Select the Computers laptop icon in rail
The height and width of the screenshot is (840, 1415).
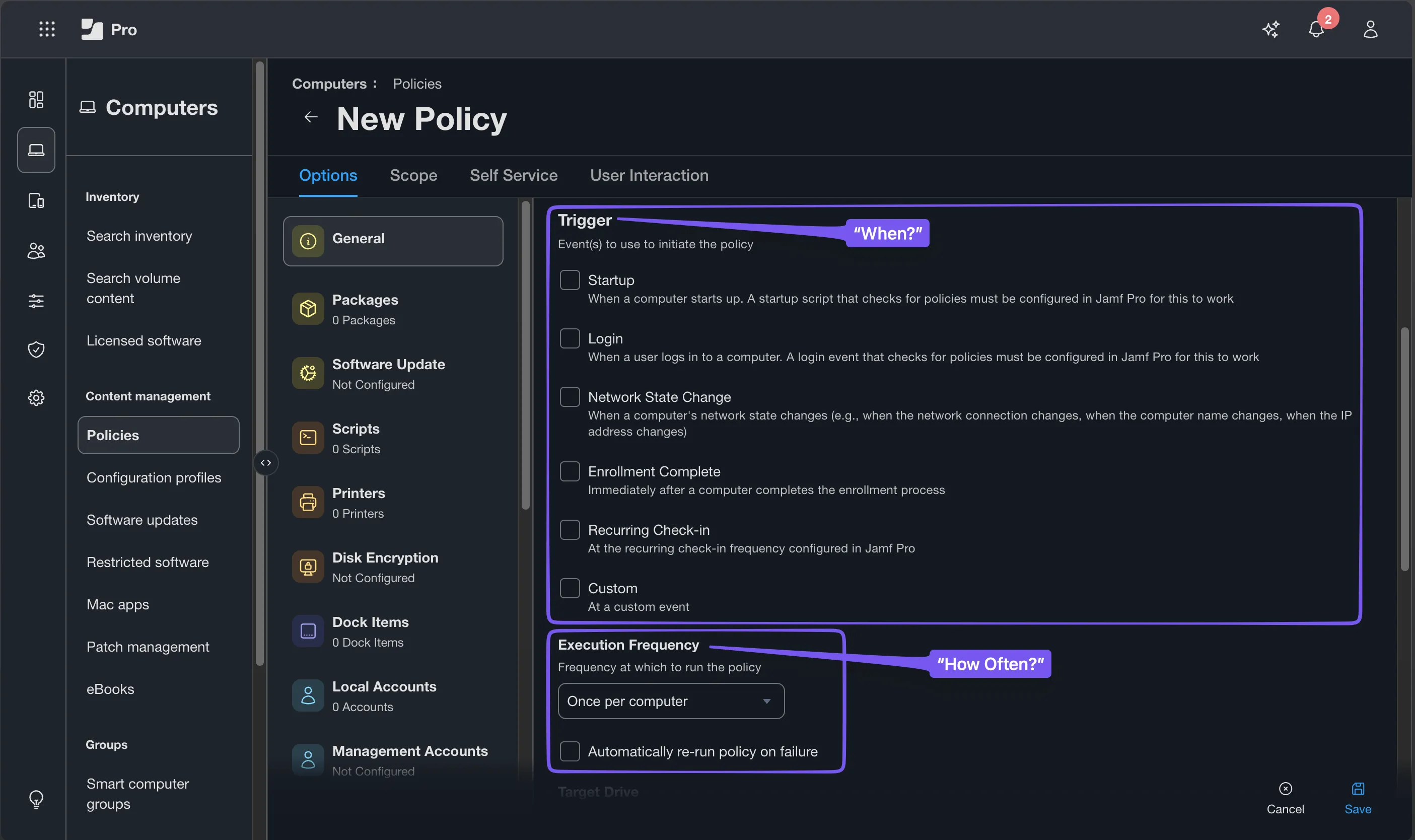click(36, 150)
